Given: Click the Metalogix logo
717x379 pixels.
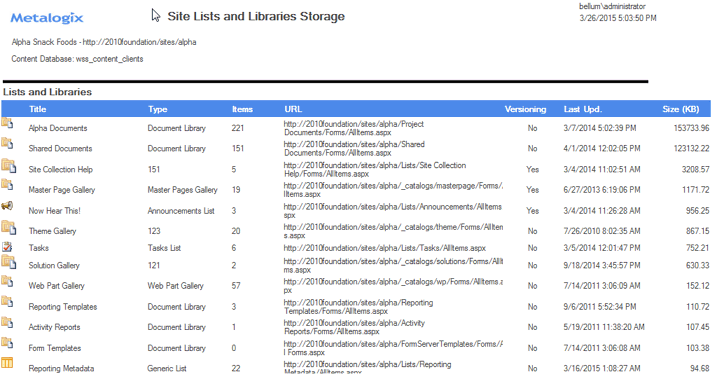Looking at the screenshot, I should [x=47, y=18].
